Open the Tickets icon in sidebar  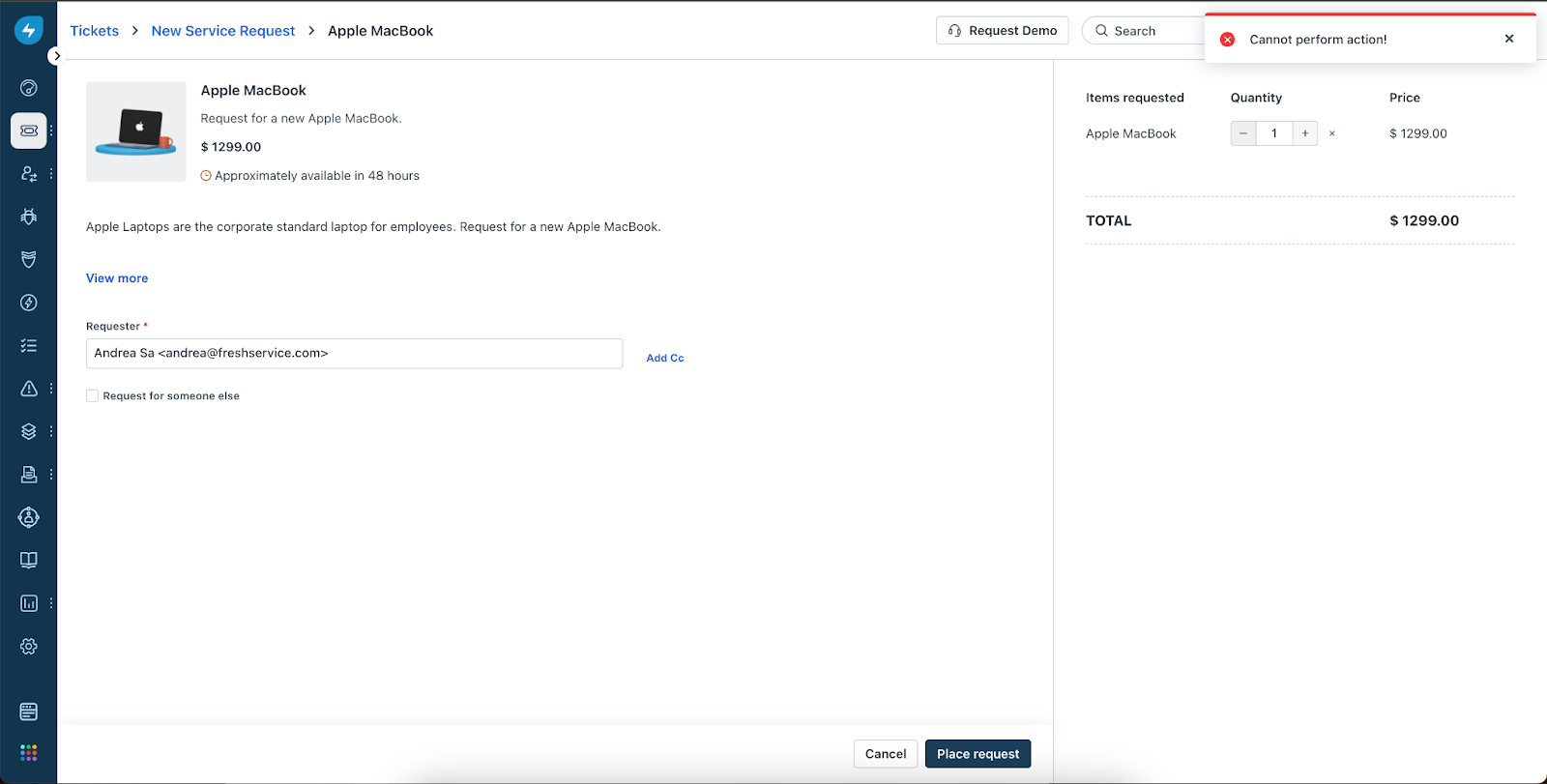[x=29, y=131]
